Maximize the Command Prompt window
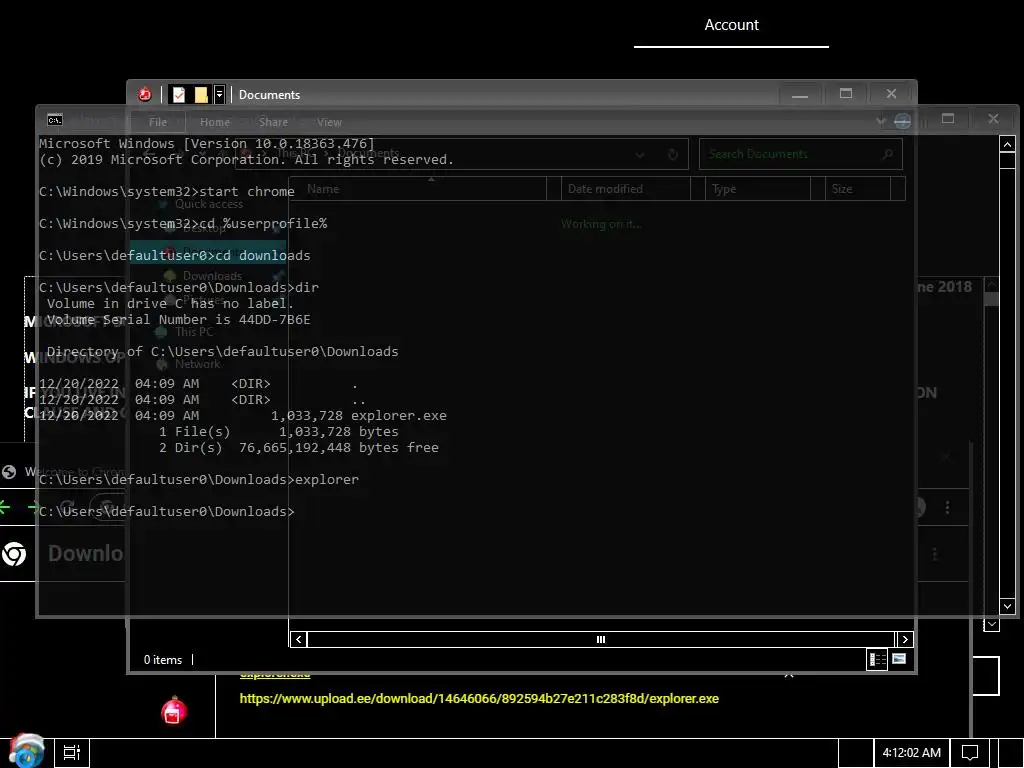 [948, 118]
